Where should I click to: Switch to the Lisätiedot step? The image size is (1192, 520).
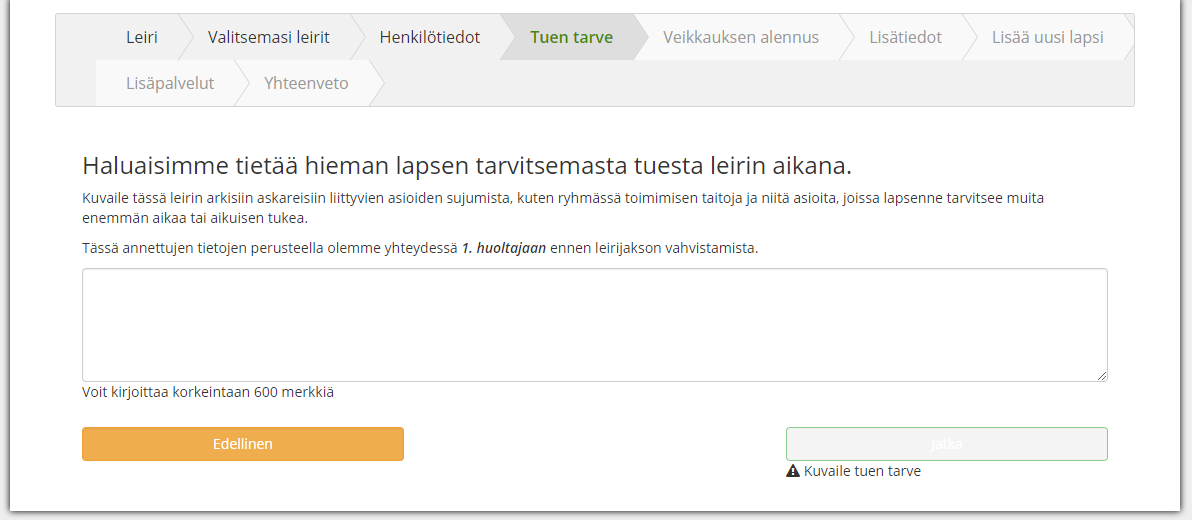pos(905,37)
